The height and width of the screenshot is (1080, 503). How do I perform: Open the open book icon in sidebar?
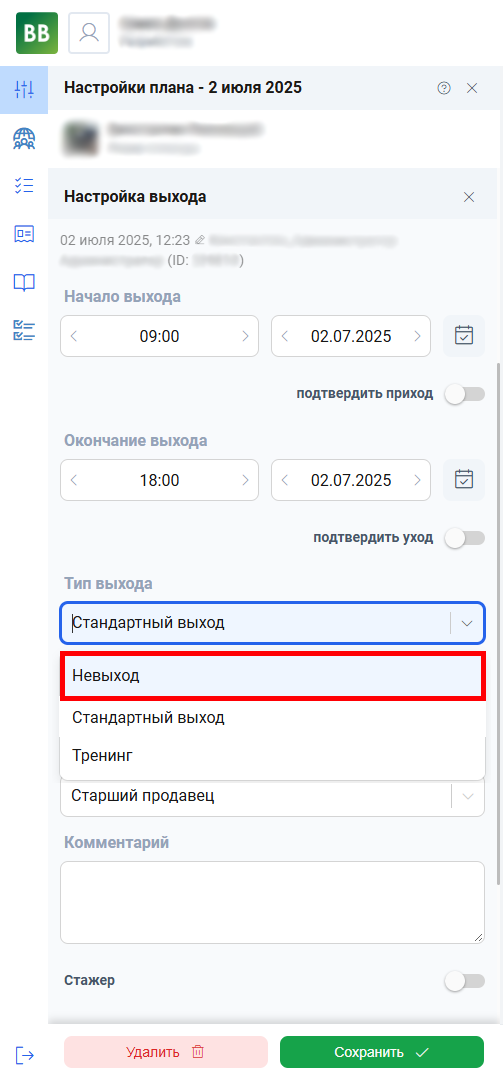(x=24, y=282)
